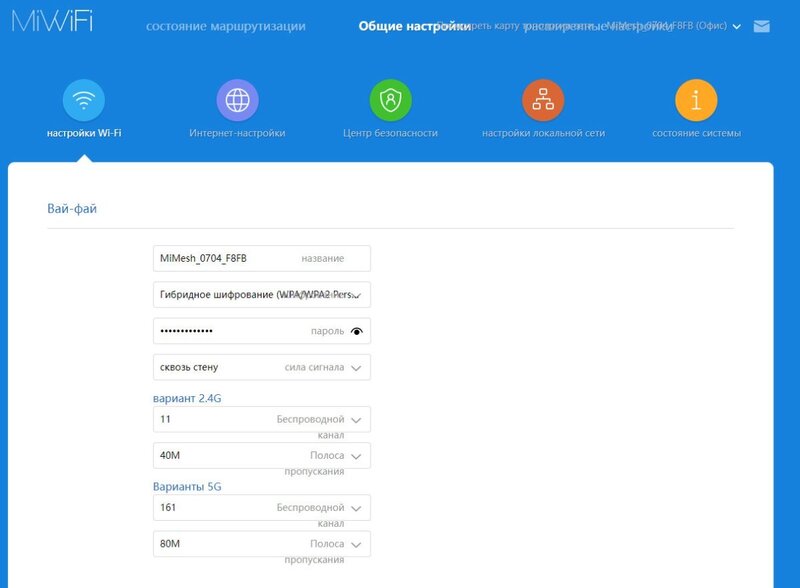The image size is (800, 588).
Task: Click the настройки локальной сети label
Action: [543, 133]
